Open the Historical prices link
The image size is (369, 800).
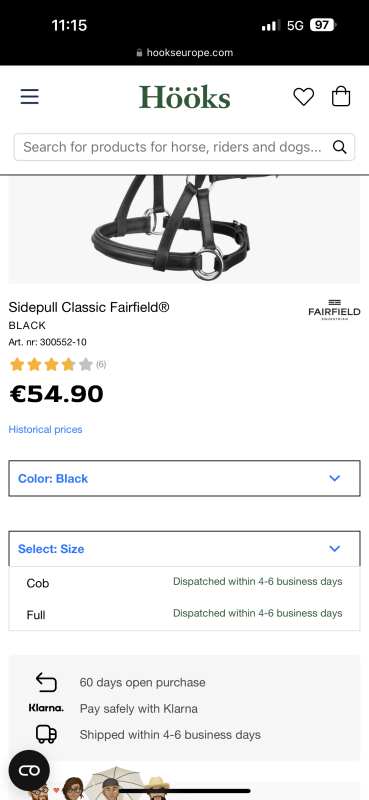(x=45, y=429)
